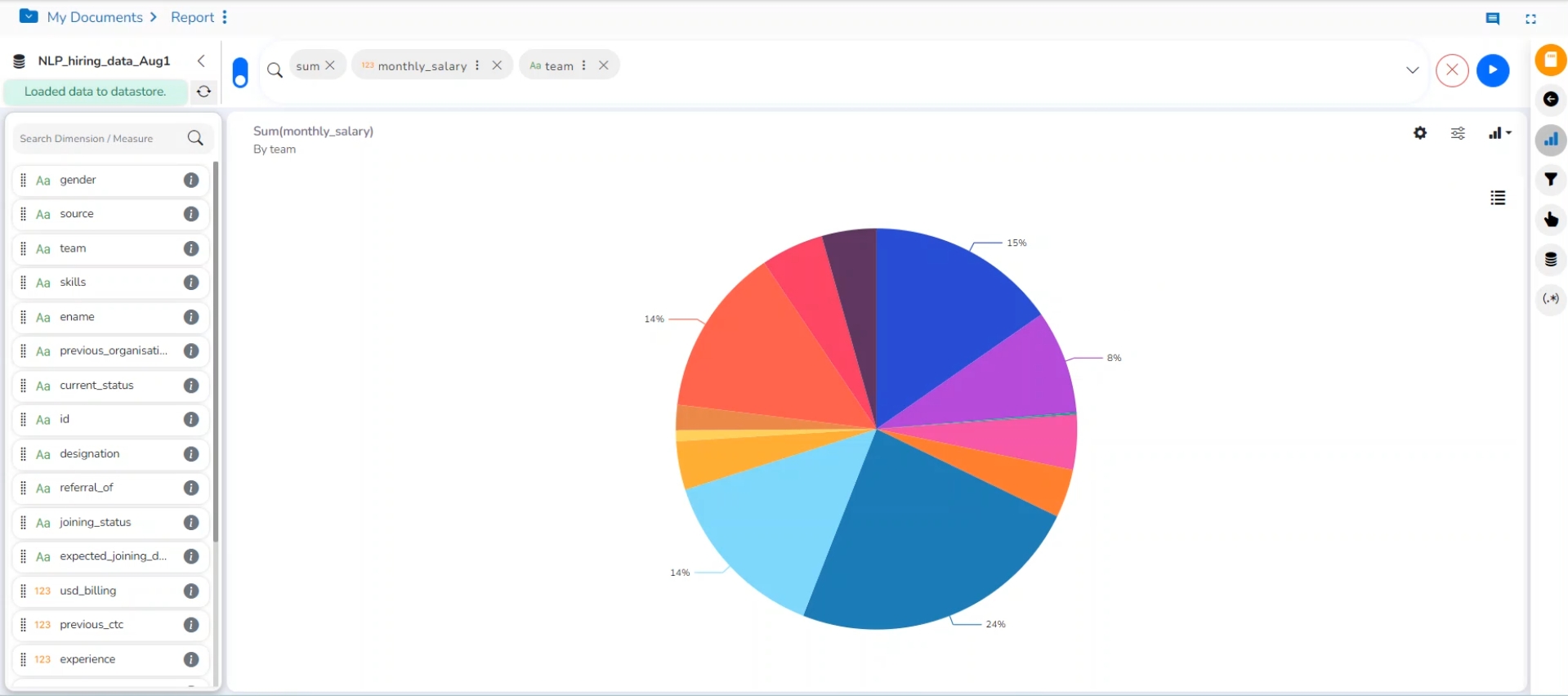Open the chart view icon in right sidebar
The height and width of the screenshot is (696, 1568).
click(1550, 140)
